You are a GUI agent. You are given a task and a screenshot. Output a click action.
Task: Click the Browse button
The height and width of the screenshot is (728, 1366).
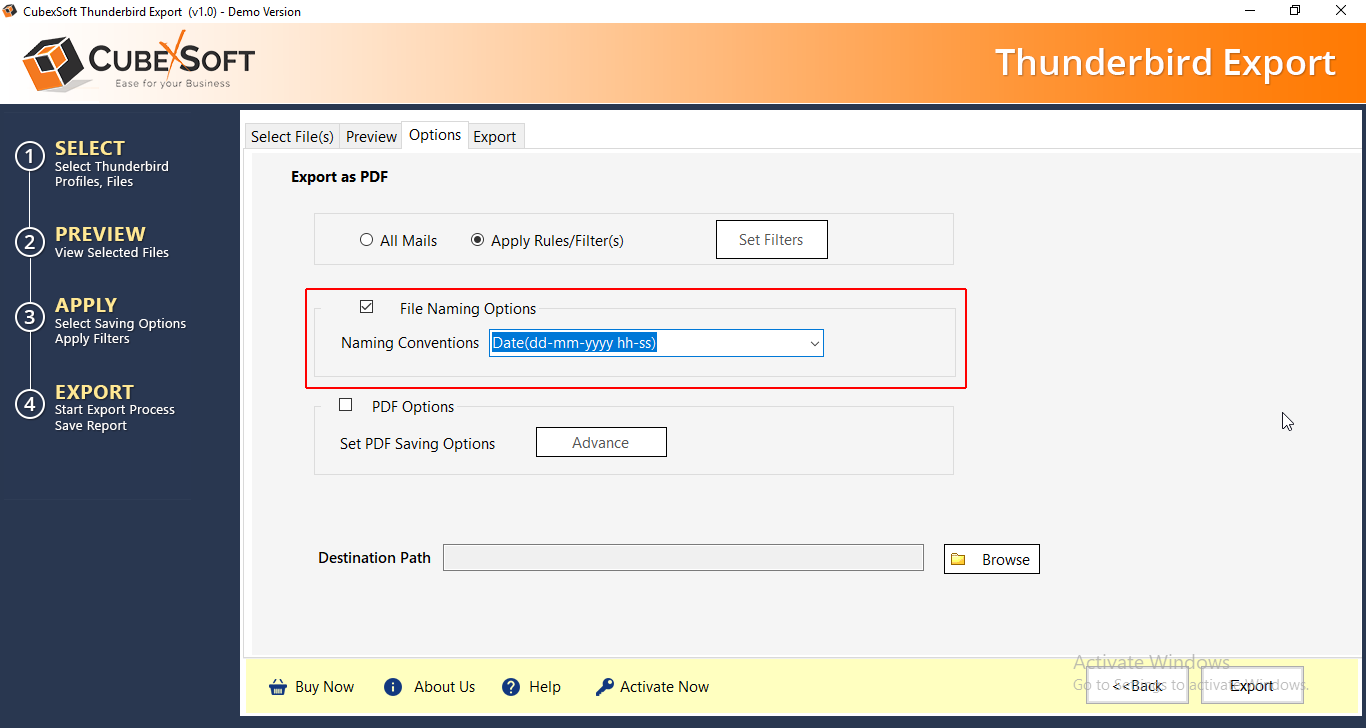[992, 559]
